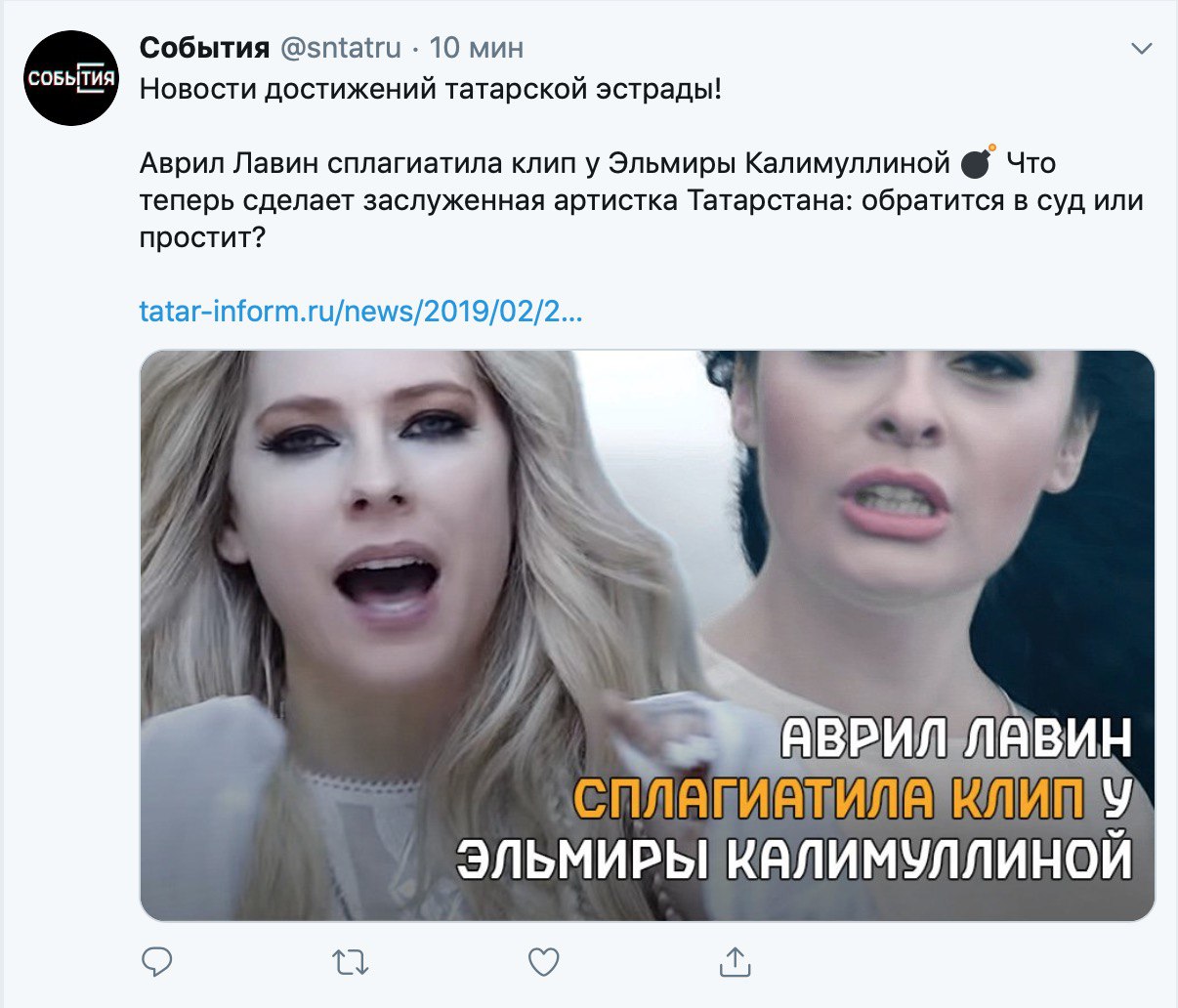This screenshot has height=1008, width=1178.
Task: Click the ЭЛЬМИРЫ КАЛИМУЛЛИНОЙ caption in the image
Action: (x=794, y=858)
